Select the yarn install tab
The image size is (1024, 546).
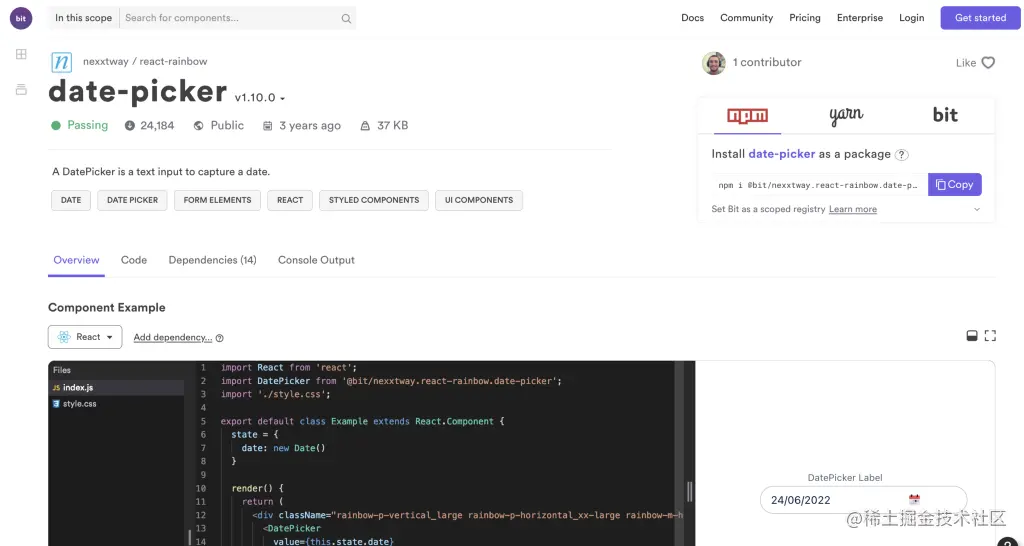846,116
